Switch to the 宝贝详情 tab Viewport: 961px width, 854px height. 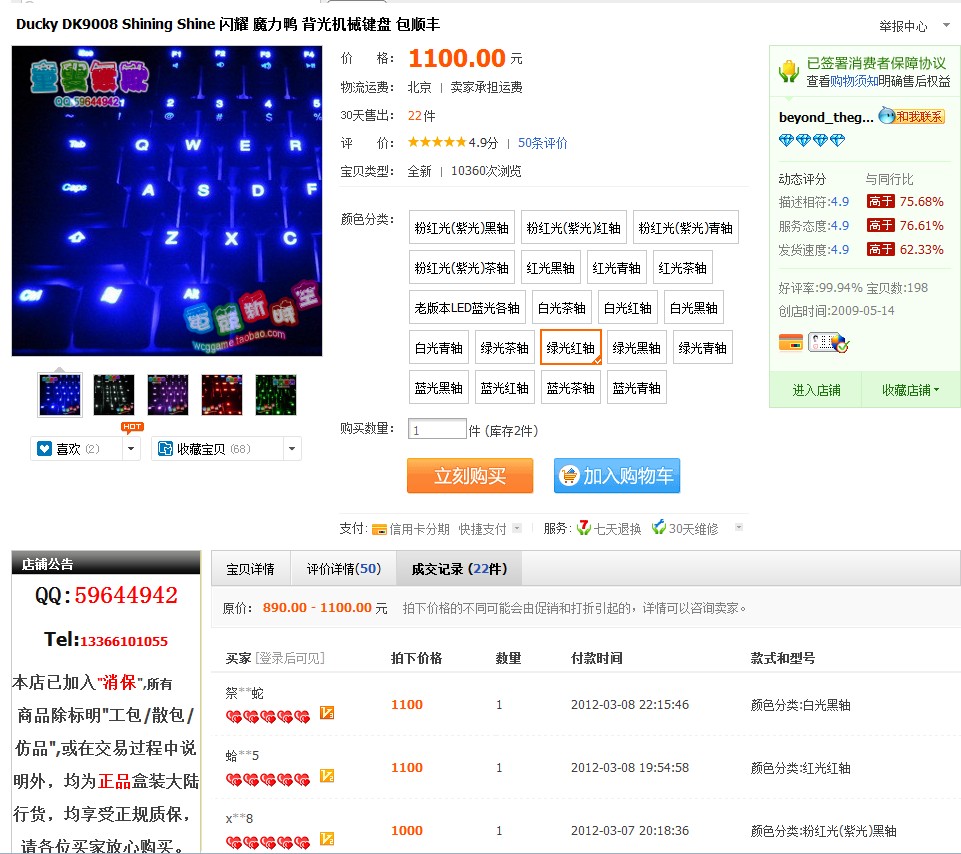250,569
